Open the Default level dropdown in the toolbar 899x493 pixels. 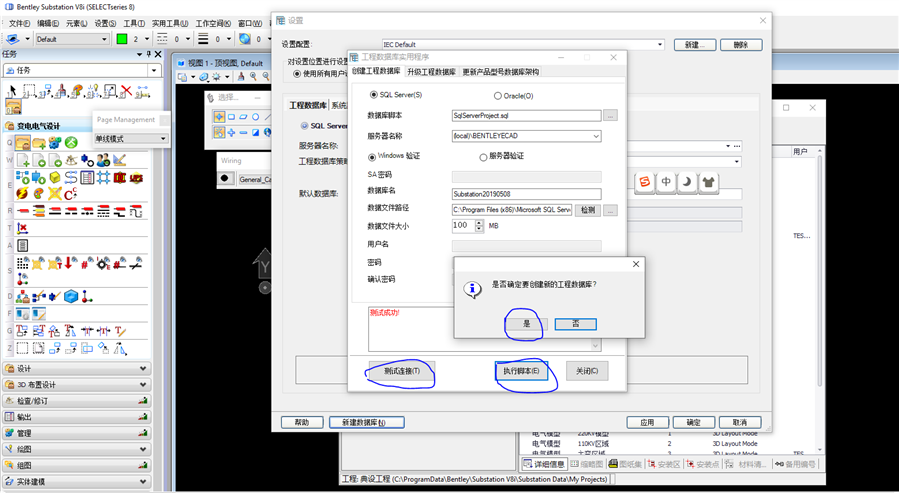tap(104, 39)
